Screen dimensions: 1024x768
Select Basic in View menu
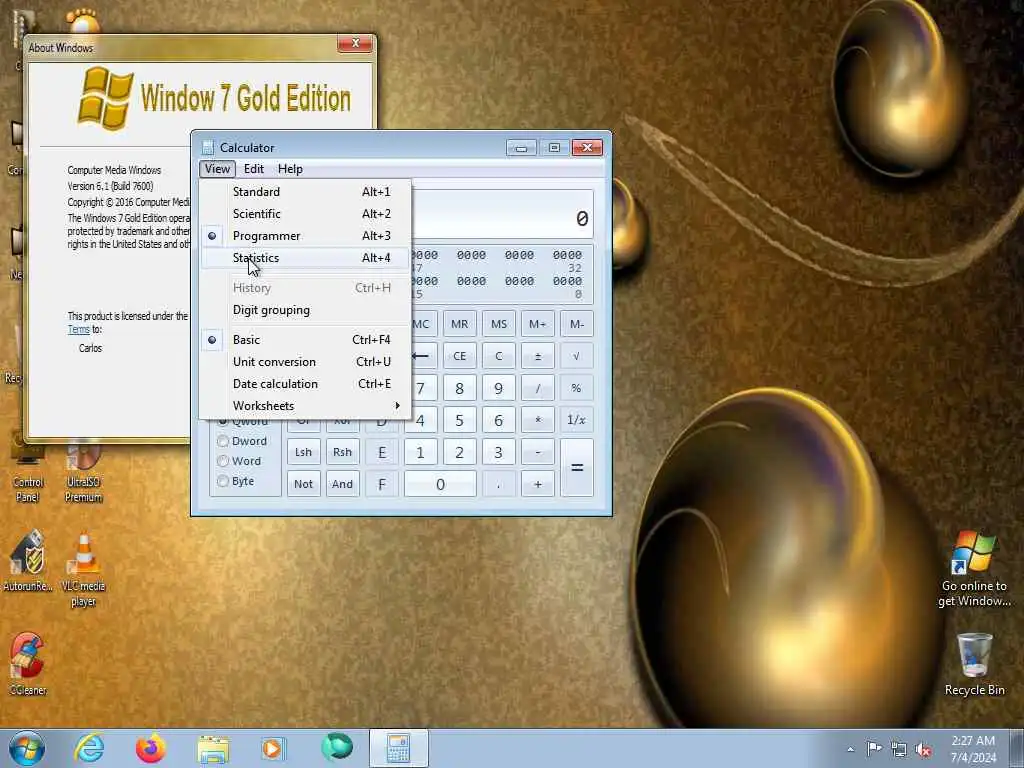click(305, 340)
